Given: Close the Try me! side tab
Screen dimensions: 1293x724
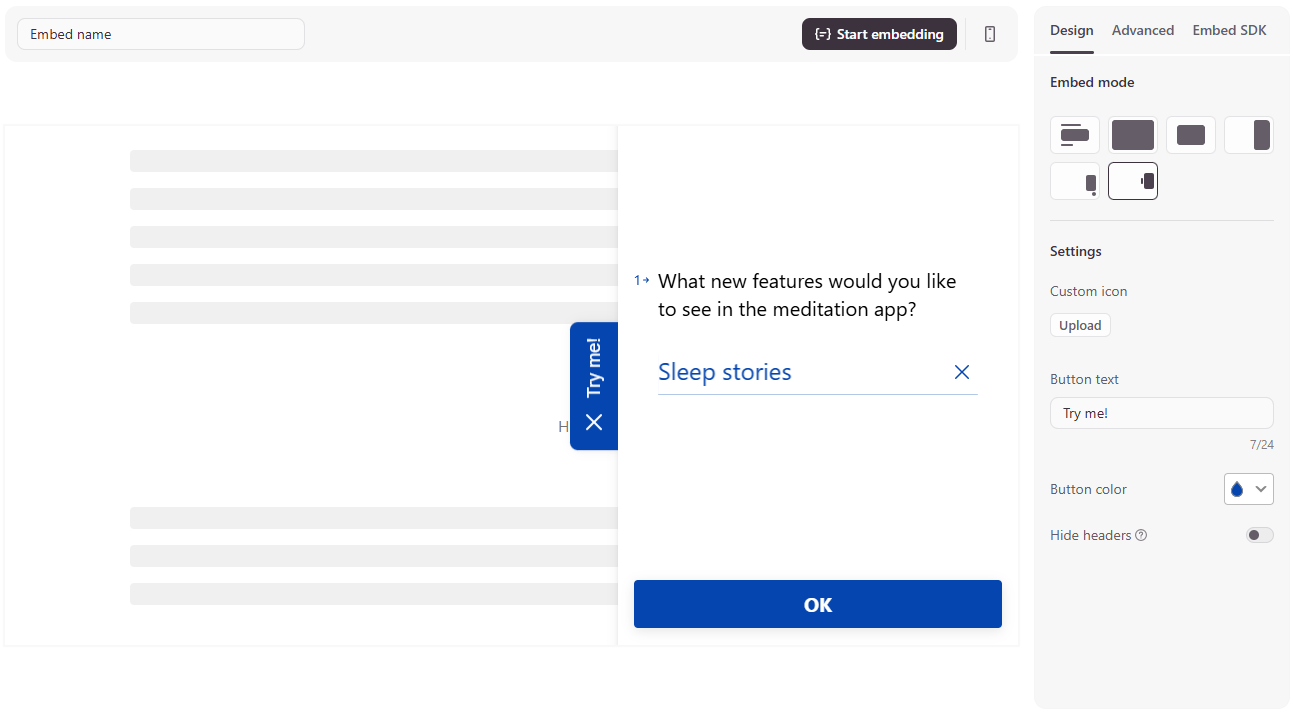Looking at the screenshot, I should 594,422.
